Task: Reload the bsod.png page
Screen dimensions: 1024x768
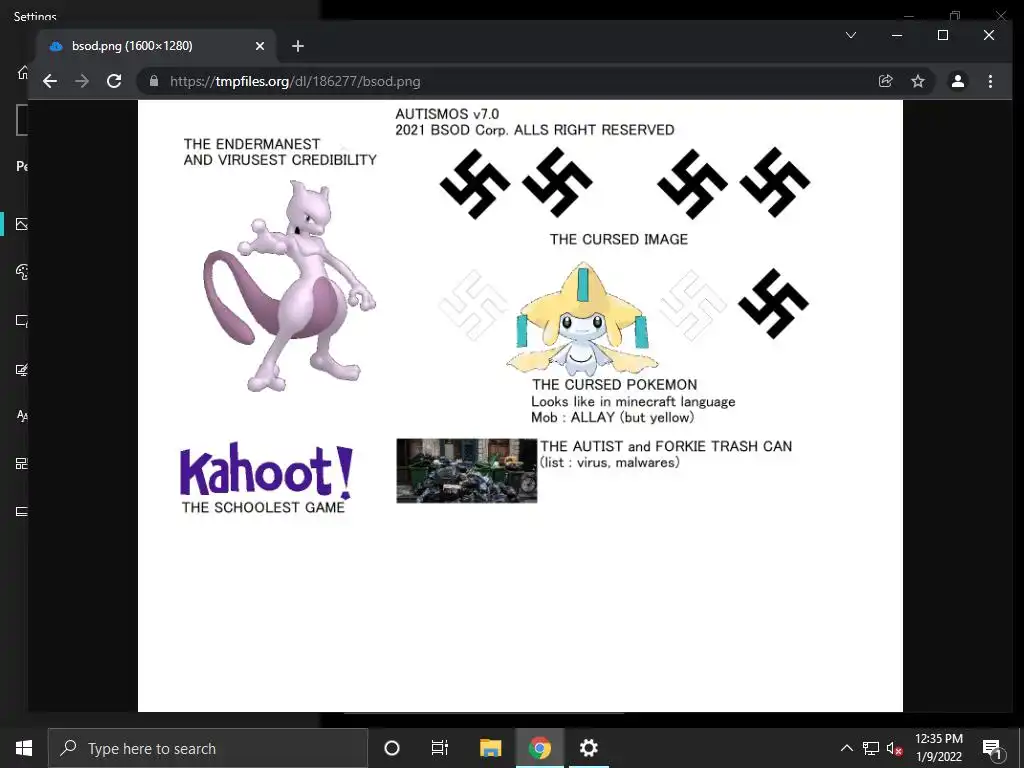Action: pos(114,81)
